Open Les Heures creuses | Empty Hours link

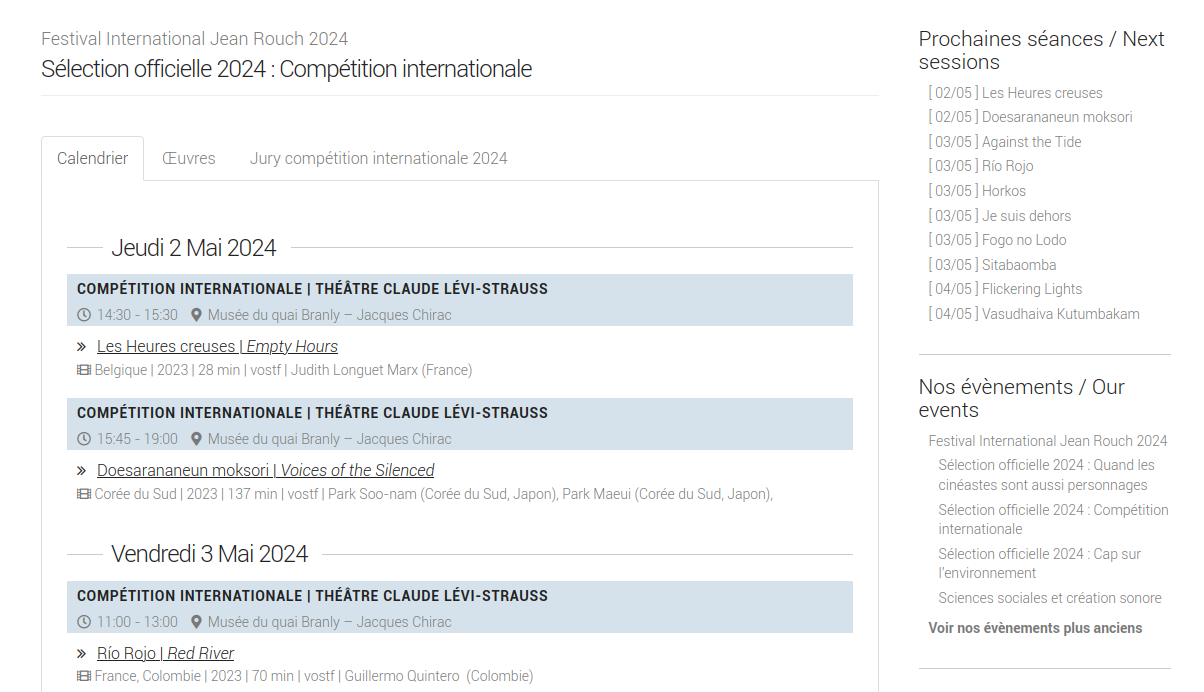pos(217,346)
